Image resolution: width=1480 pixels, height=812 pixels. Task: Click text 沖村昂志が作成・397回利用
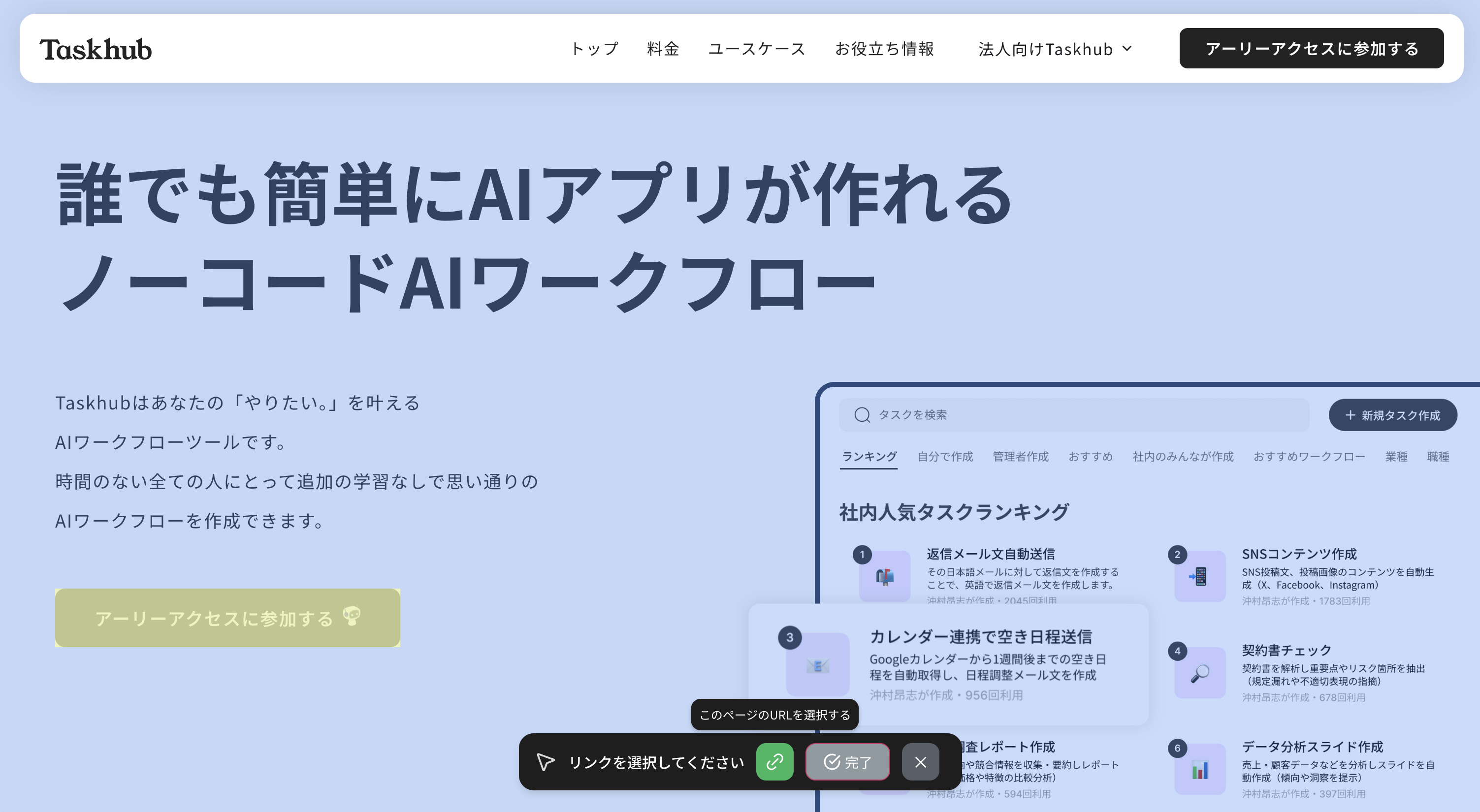click(1303, 794)
